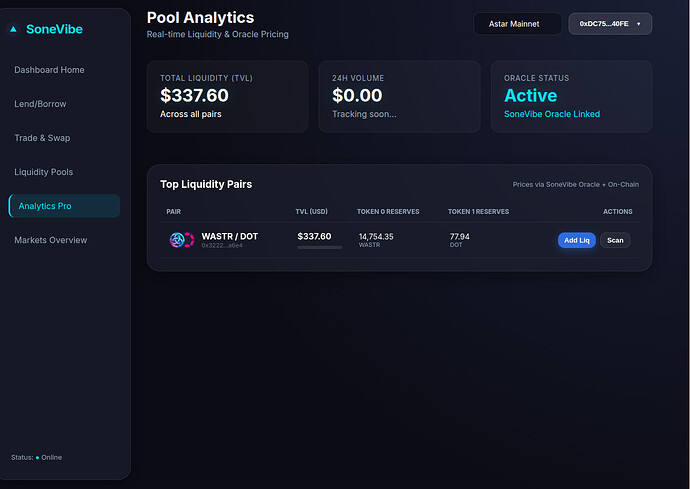Click the SoneVibe Oracle Linked link

tap(552, 114)
